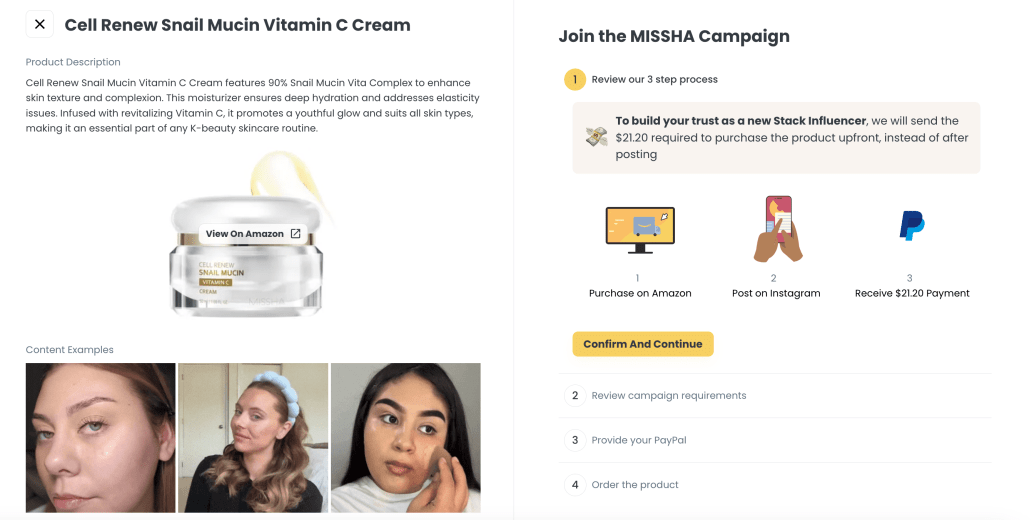The height and width of the screenshot is (520, 1032).
Task: Click the Amazon delivery monitor icon
Action: pyautogui.click(x=640, y=230)
